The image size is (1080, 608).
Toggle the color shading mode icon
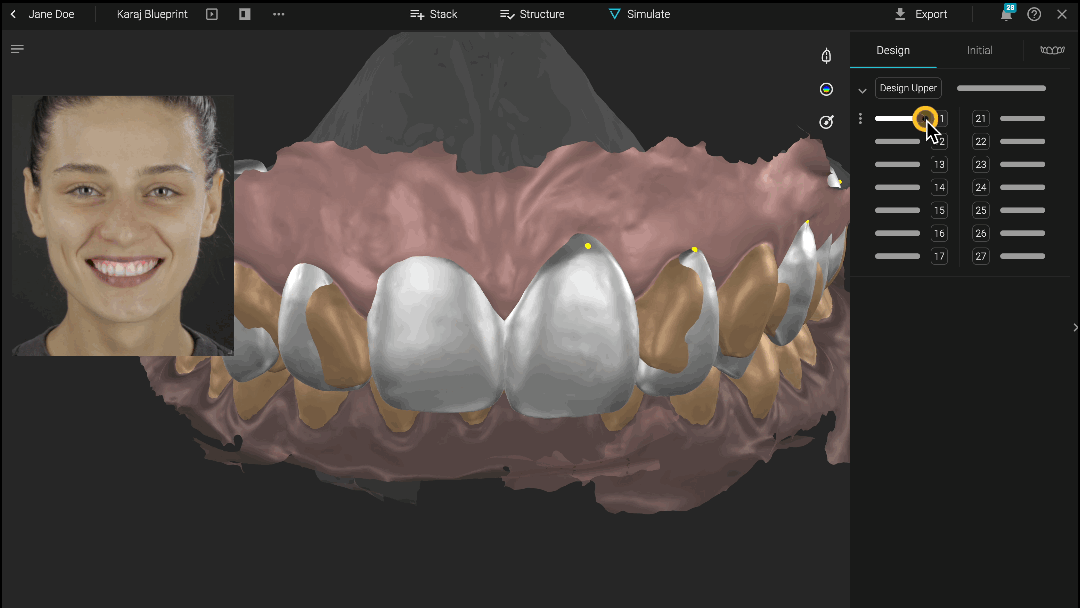point(826,89)
